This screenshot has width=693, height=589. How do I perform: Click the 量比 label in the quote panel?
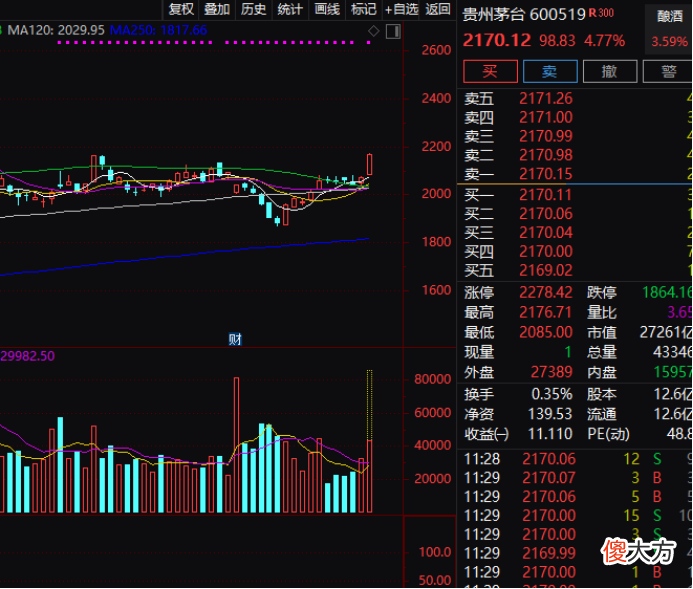(602, 312)
